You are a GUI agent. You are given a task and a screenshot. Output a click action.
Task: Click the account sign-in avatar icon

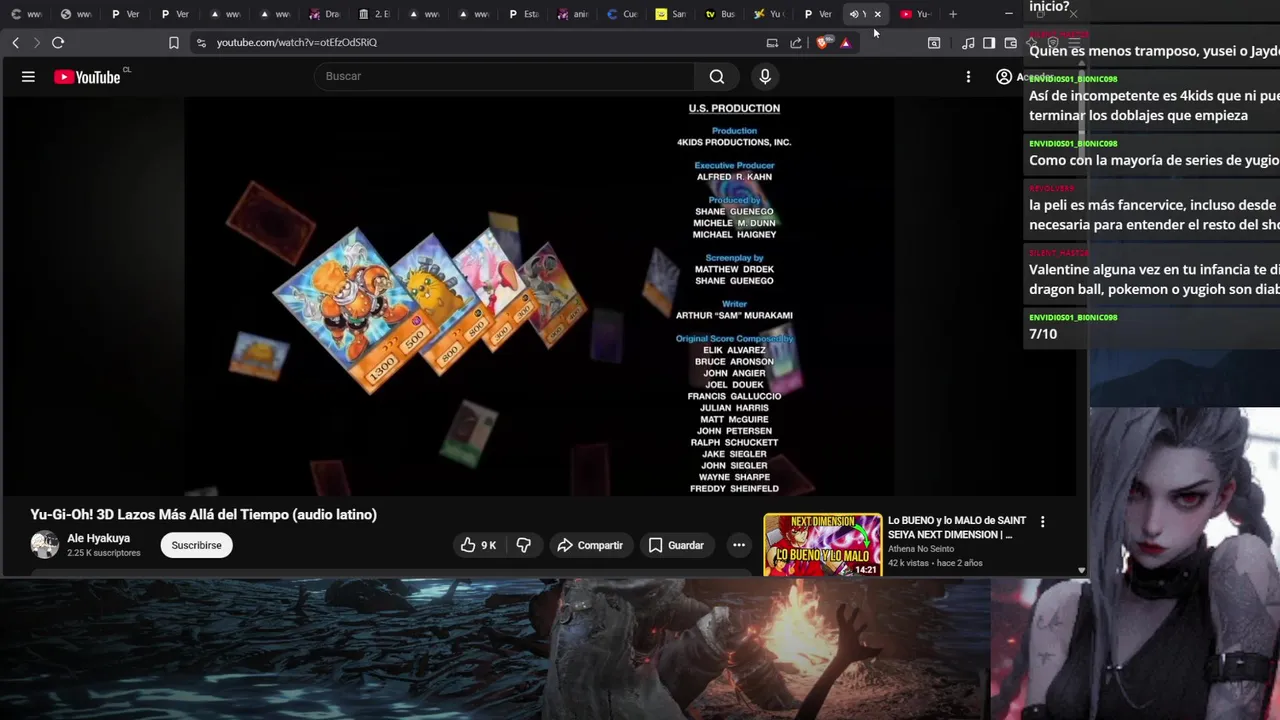pyautogui.click(x=1004, y=77)
